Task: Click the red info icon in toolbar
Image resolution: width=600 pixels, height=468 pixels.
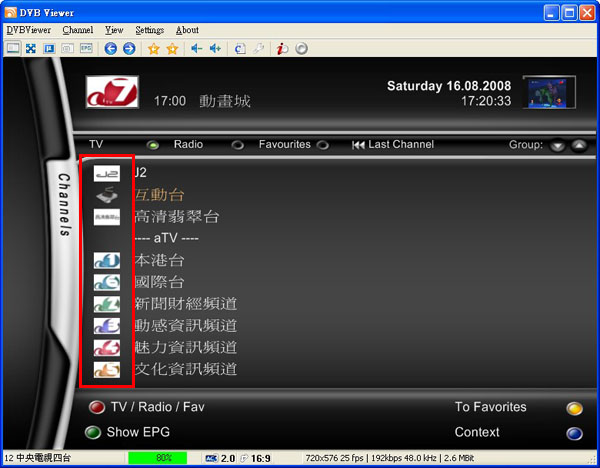Action: click(x=282, y=48)
